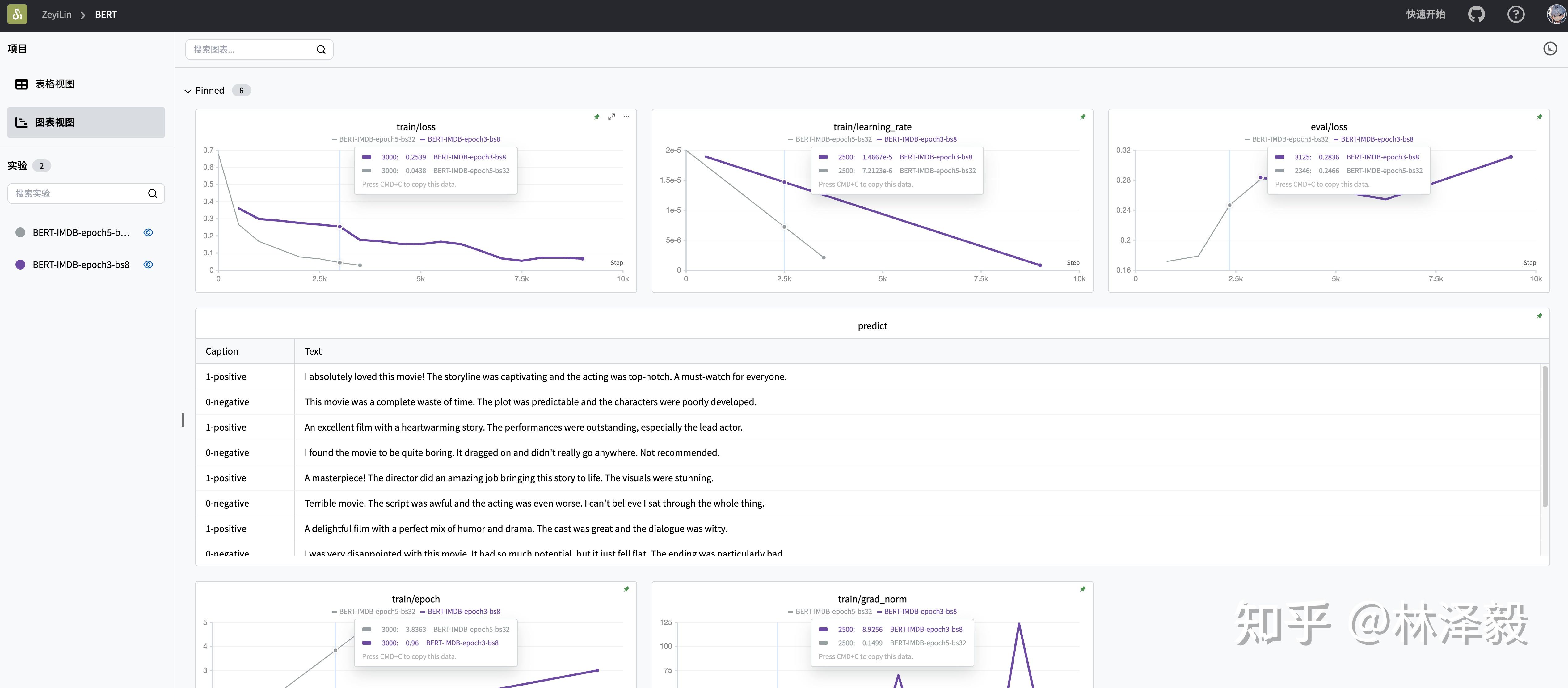This screenshot has height=688, width=1568.
Task: Collapse the Pinned section chevron
Action: pos(188,91)
